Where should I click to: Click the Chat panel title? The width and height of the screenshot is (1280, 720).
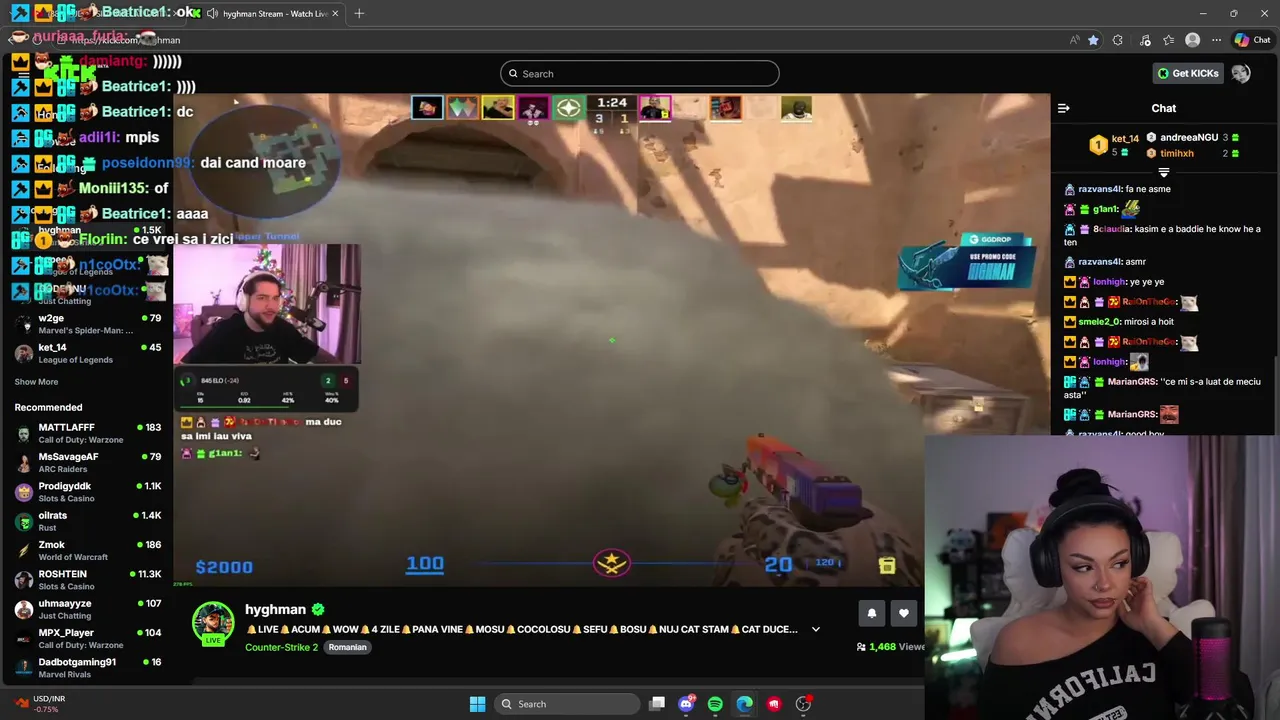(1163, 108)
